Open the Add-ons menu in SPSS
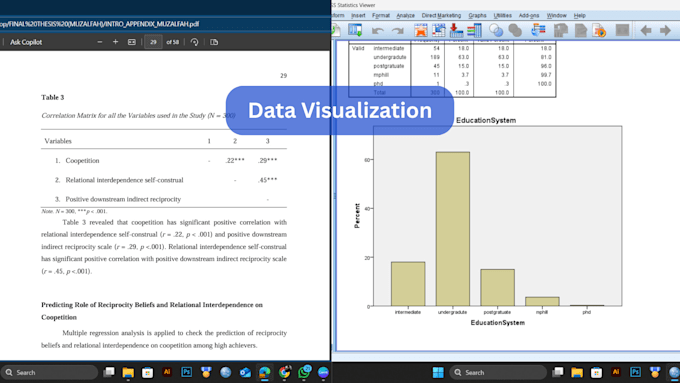This screenshot has width=680, height=383. tap(529, 16)
